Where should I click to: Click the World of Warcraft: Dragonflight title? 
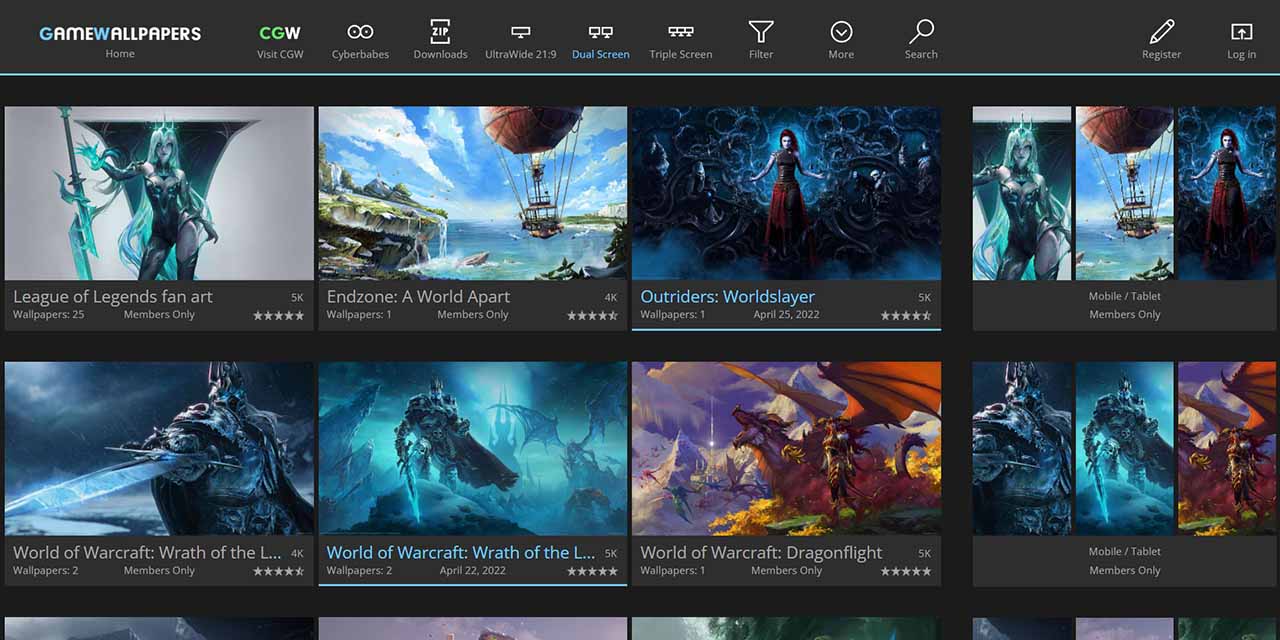click(x=761, y=552)
